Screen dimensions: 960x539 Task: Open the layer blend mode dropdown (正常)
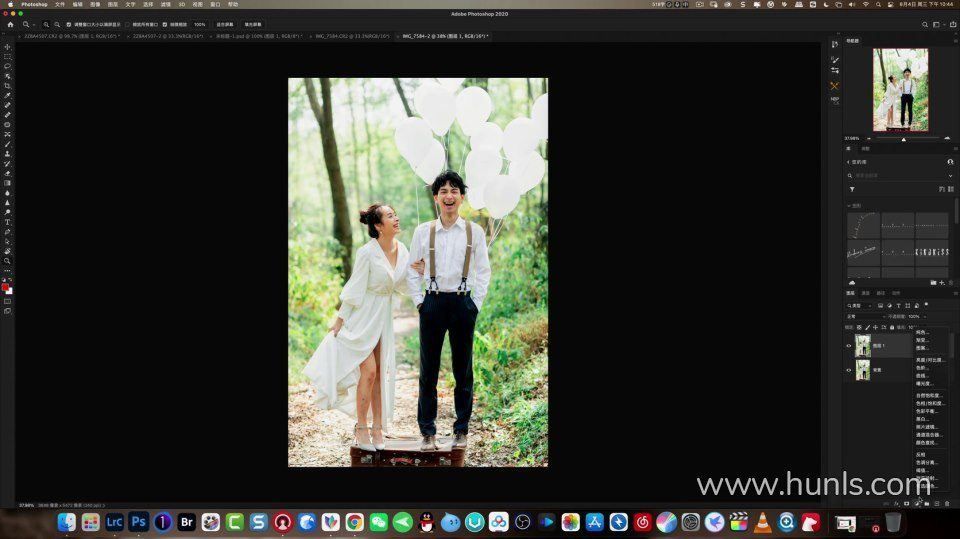pos(863,316)
